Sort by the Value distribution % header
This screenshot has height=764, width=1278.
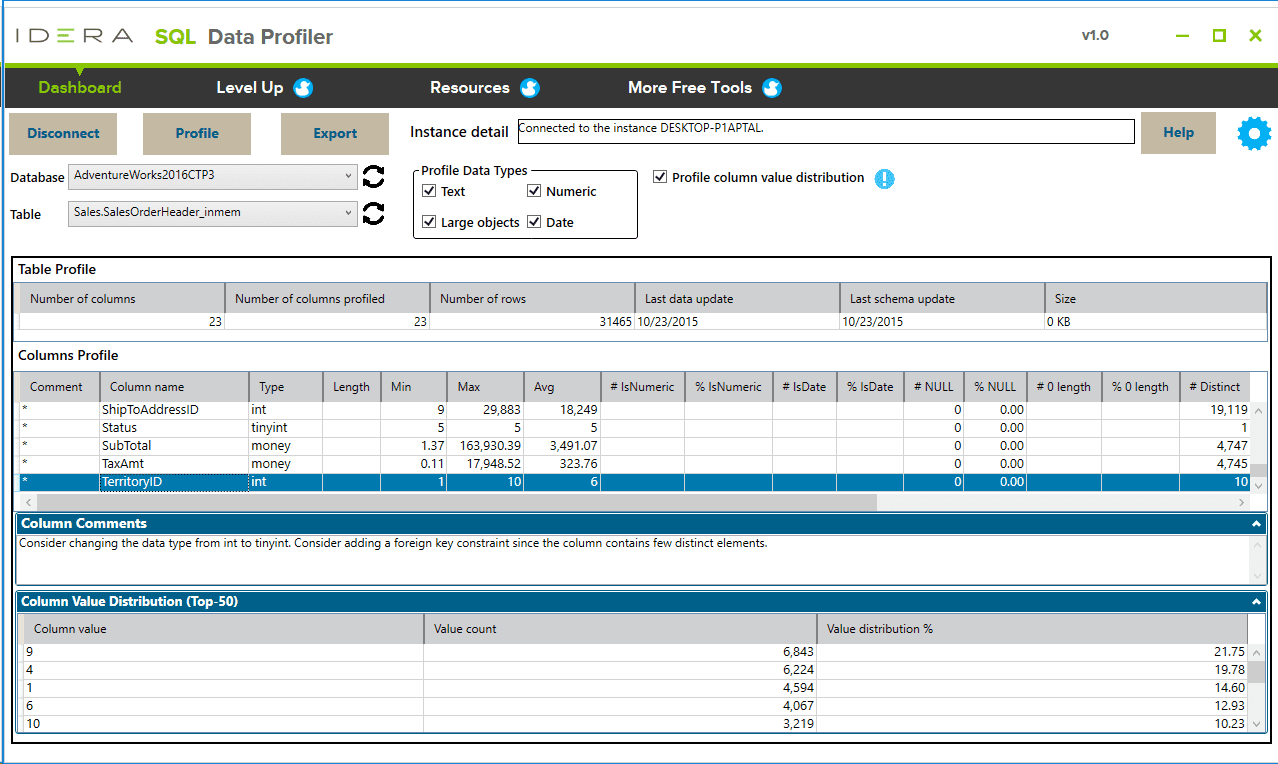[1032, 629]
